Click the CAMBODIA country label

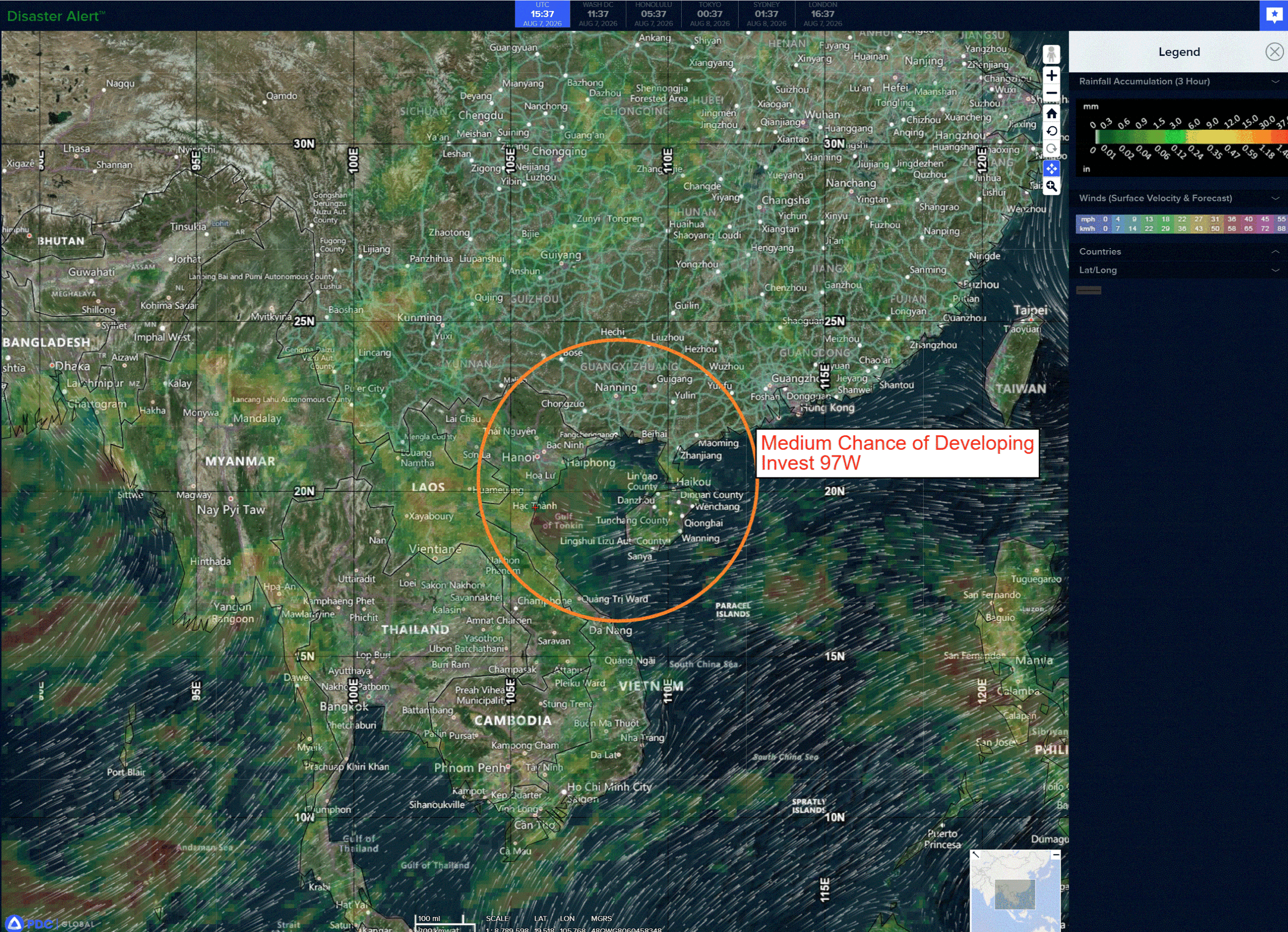pos(513,721)
